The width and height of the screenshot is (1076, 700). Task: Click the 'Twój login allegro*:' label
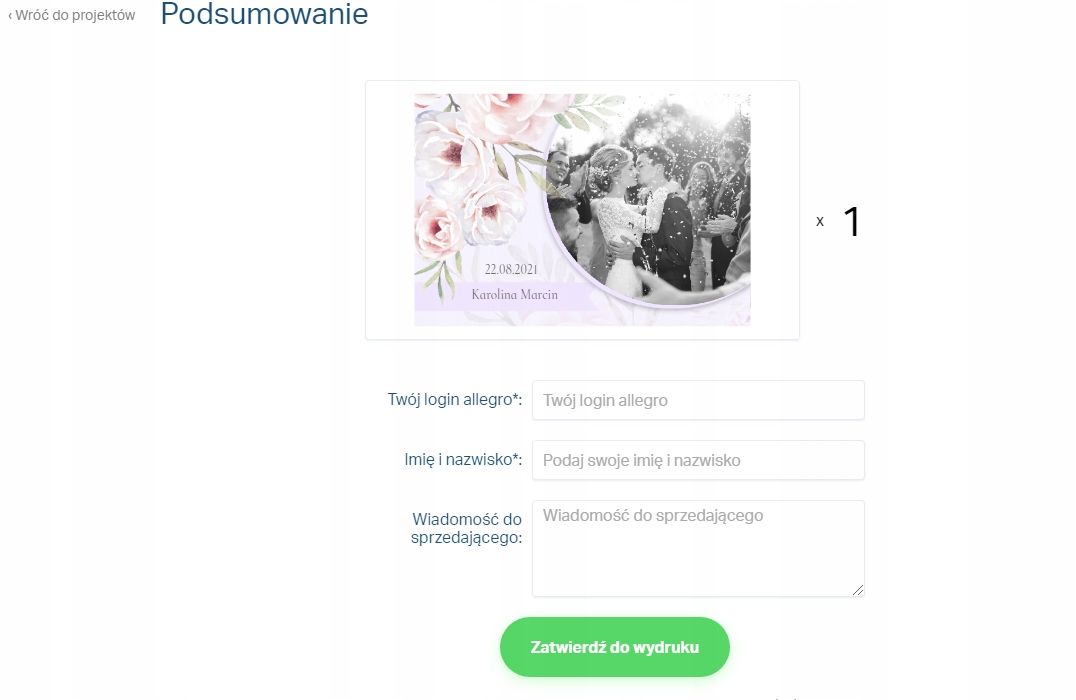[454, 399]
